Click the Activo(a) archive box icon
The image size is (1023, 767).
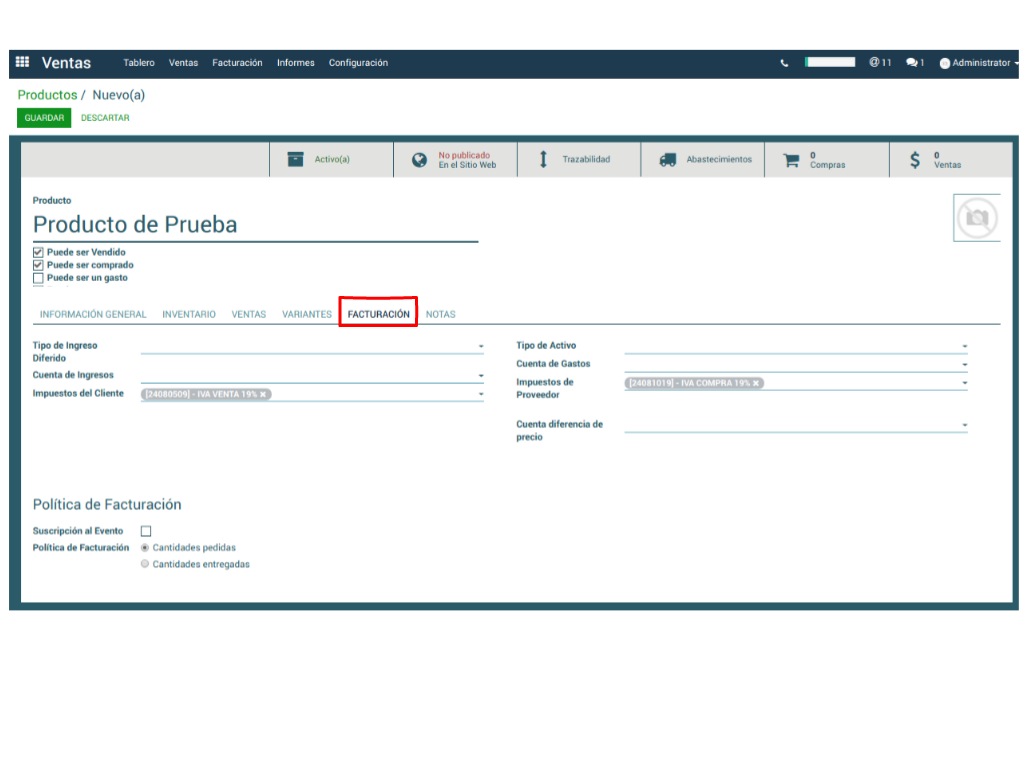point(295,160)
